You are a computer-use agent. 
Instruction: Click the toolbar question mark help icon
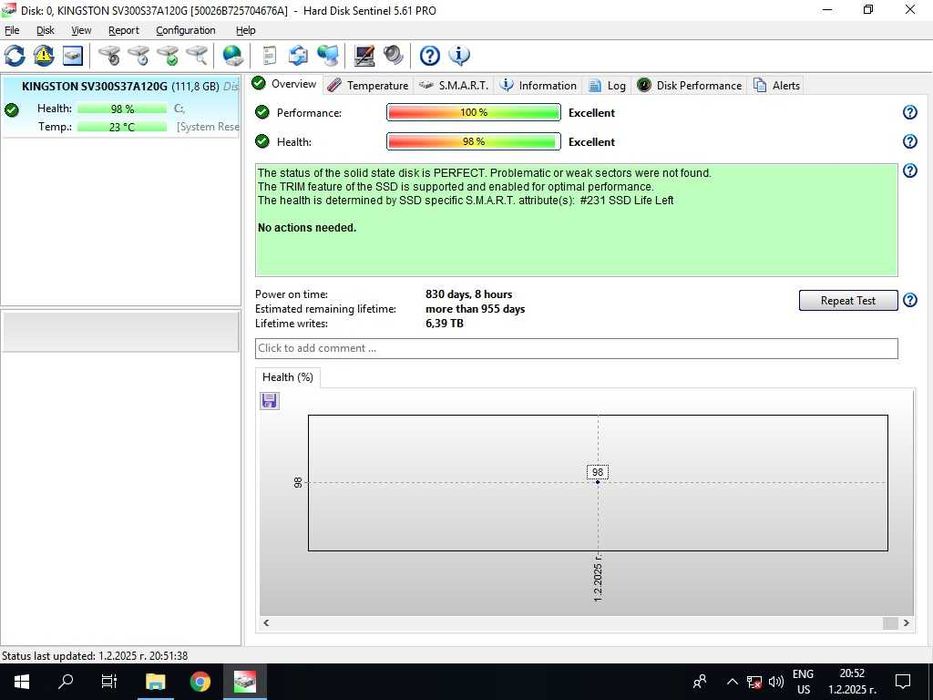pyautogui.click(x=430, y=56)
